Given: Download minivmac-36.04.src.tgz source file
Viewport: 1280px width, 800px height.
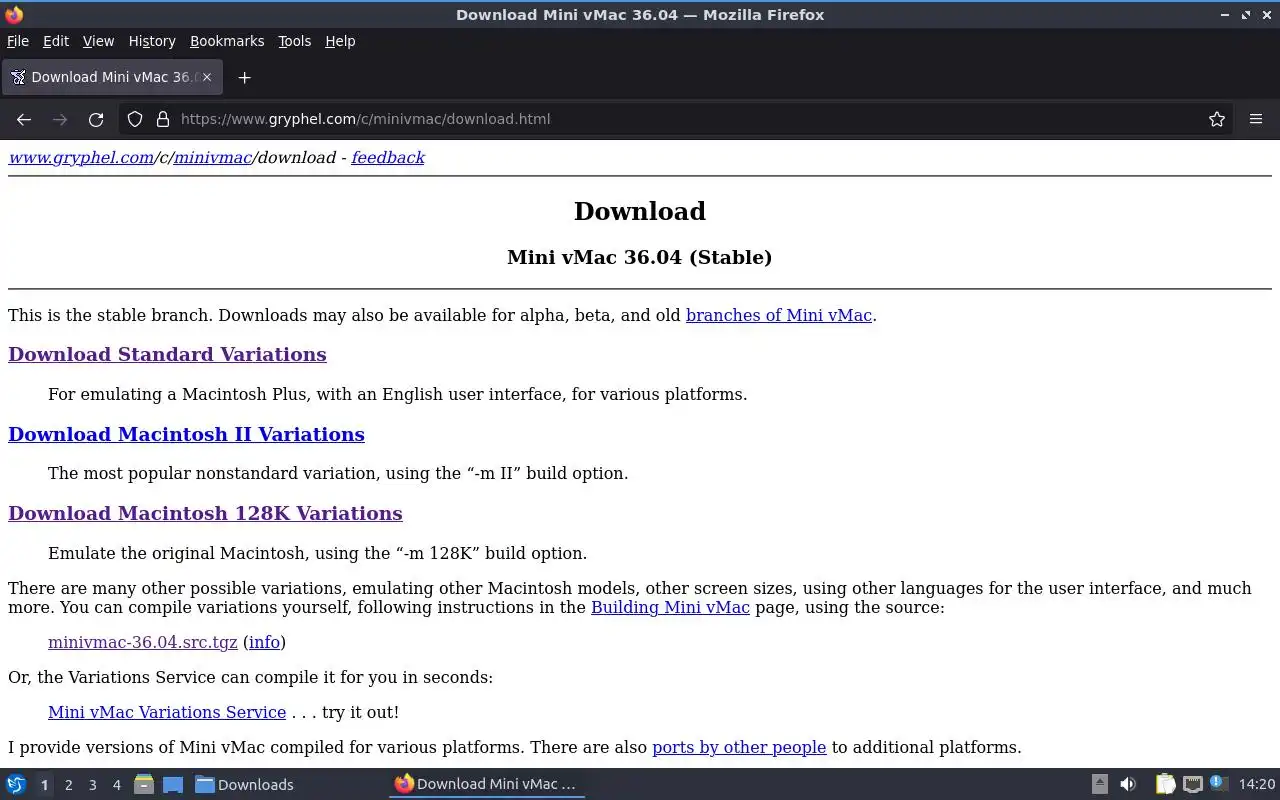Looking at the screenshot, I should [x=143, y=642].
